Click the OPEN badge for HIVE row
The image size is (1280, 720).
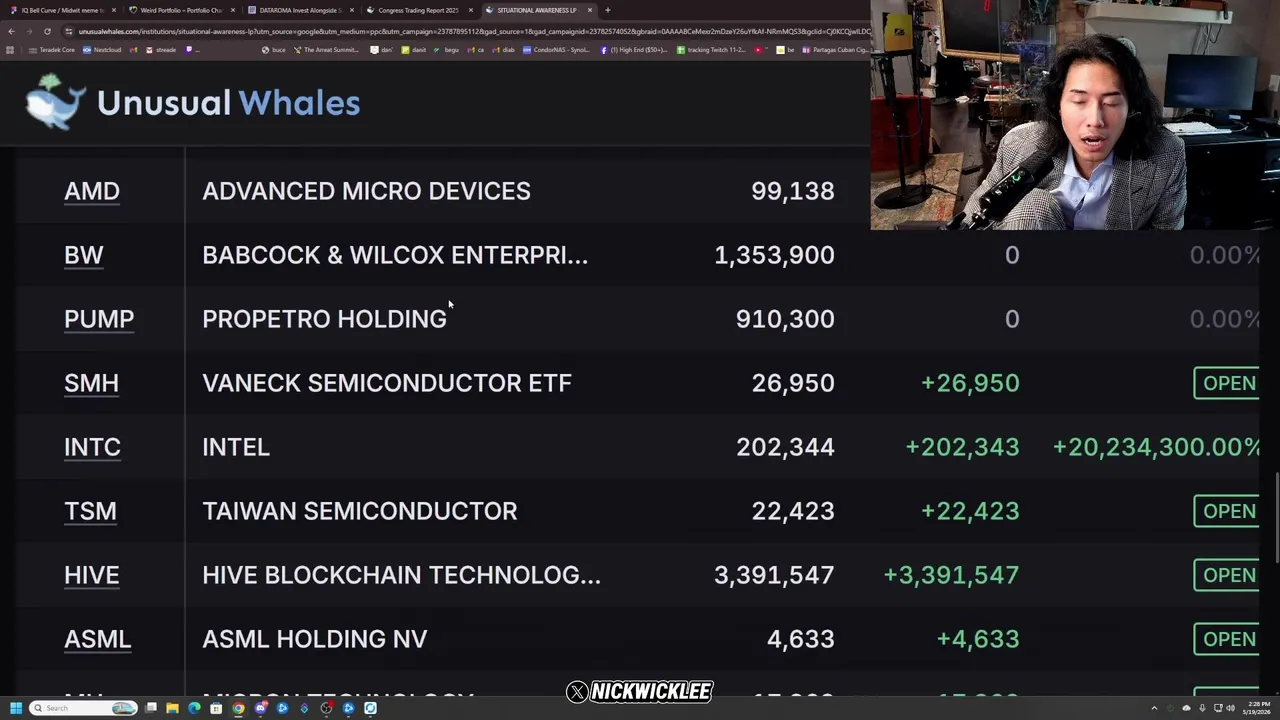point(1229,575)
